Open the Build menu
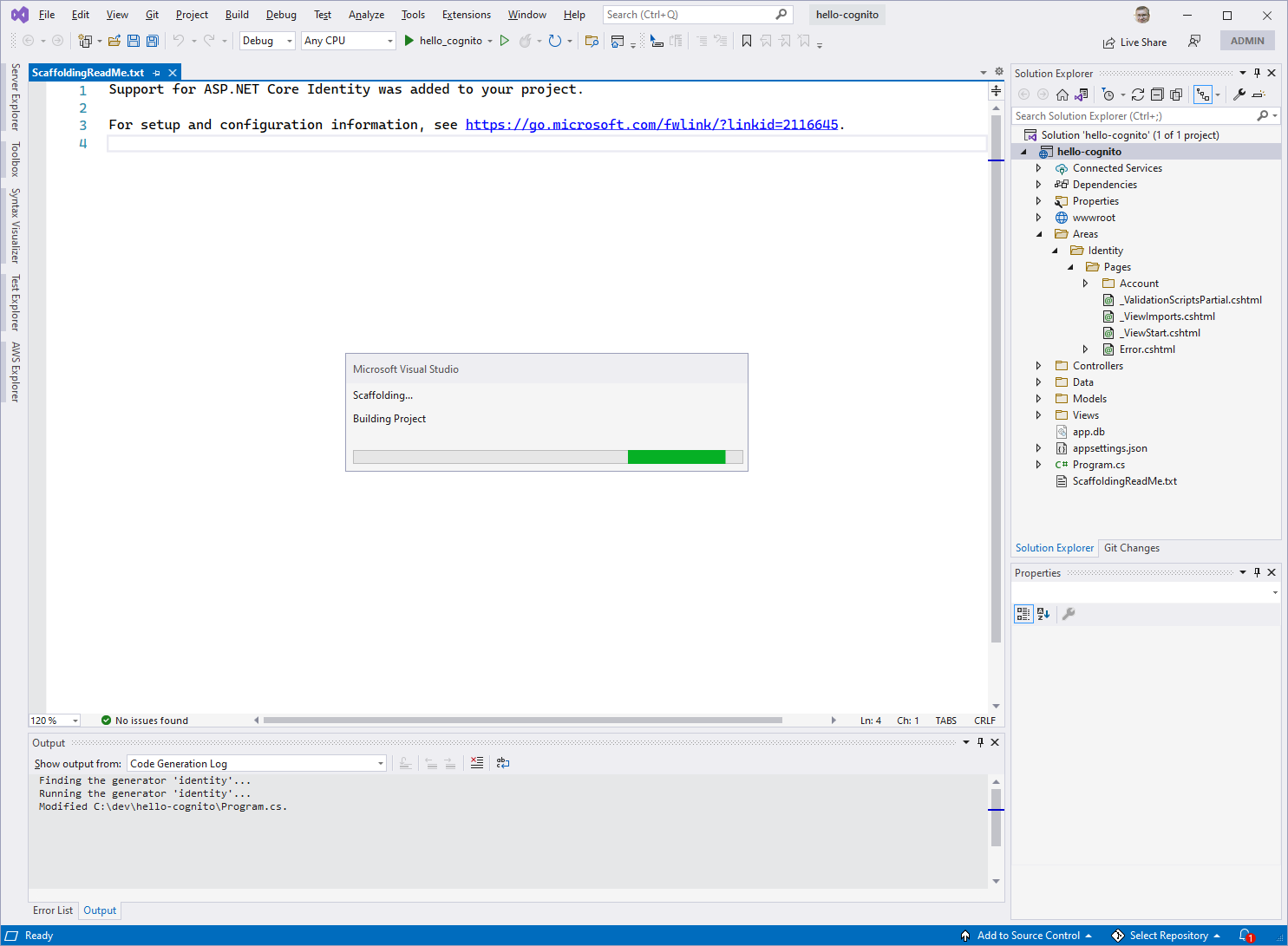Image resolution: width=1288 pixels, height=946 pixels. tap(237, 15)
